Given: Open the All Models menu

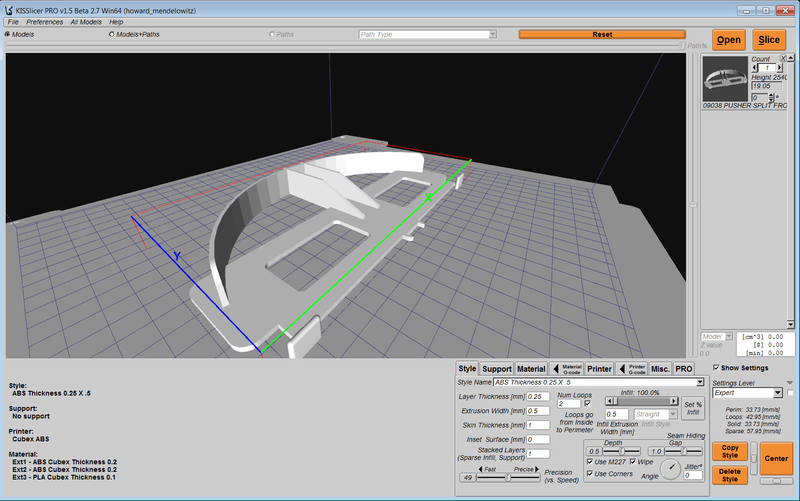Looking at the screenshot, I should pyautogui.click(x=86, y=22).
